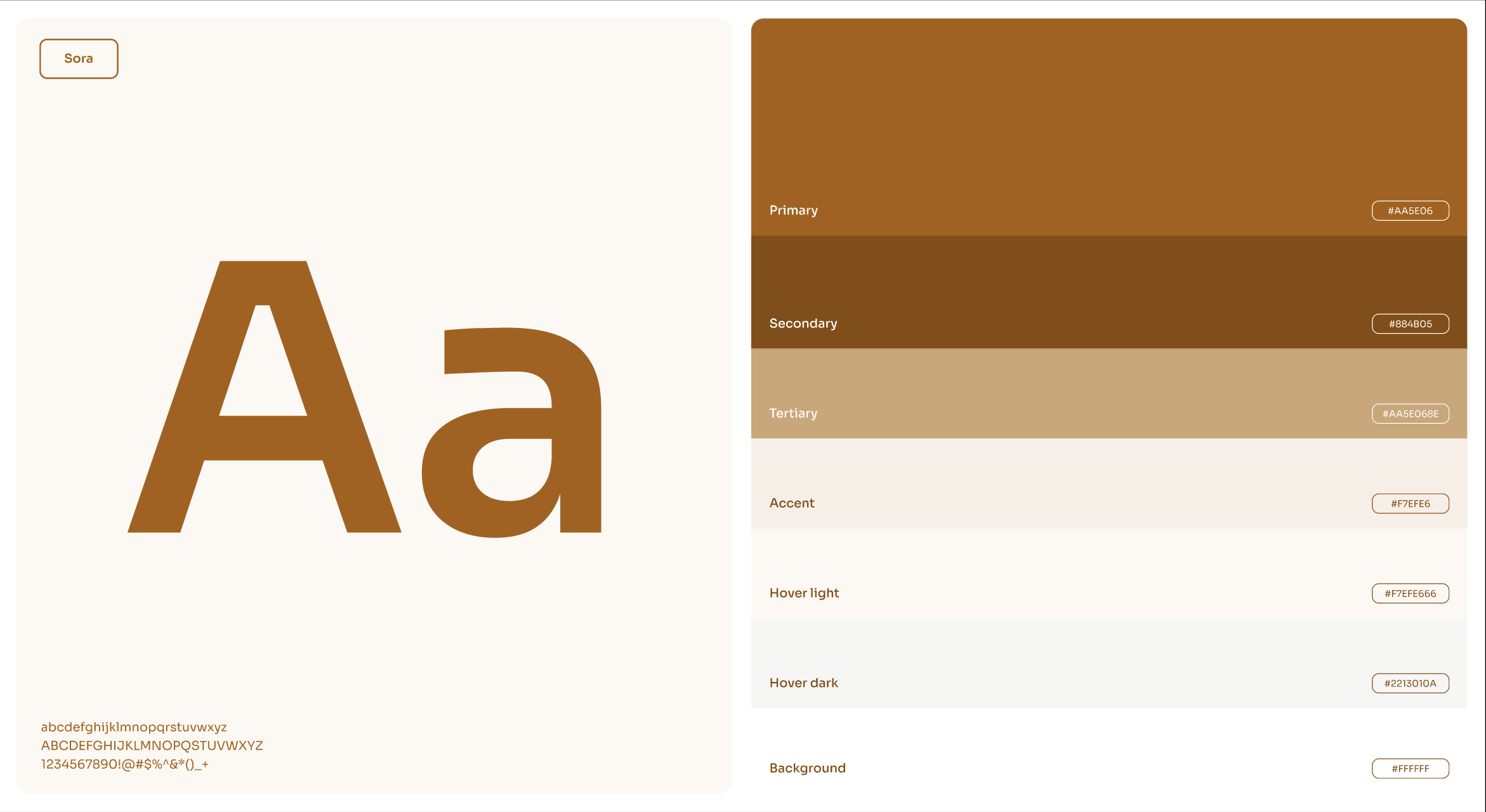Select the Hover dark label

(x=803, y=683)
